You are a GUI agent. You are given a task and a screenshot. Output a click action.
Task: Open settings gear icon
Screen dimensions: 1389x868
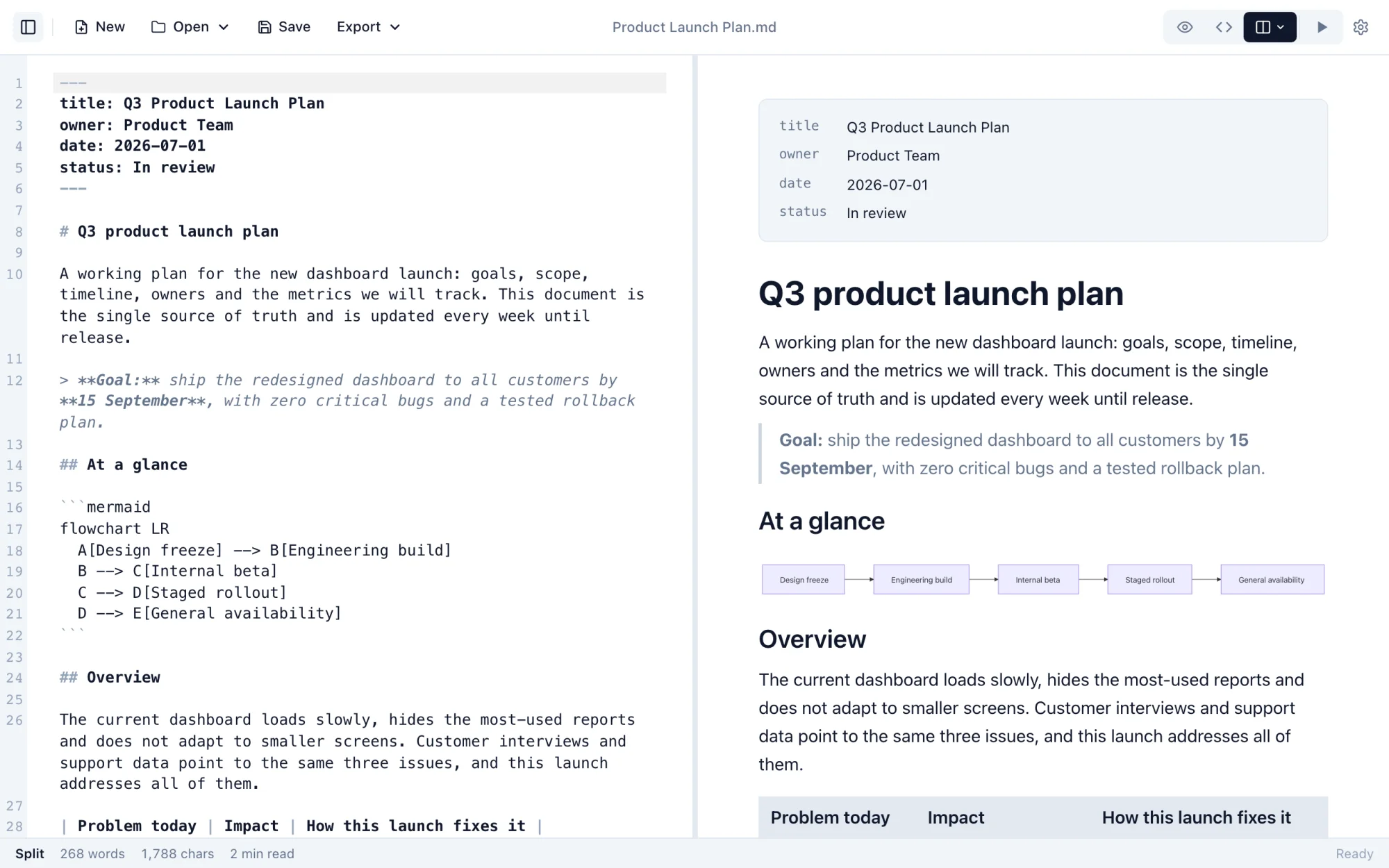coord(1361,27)
